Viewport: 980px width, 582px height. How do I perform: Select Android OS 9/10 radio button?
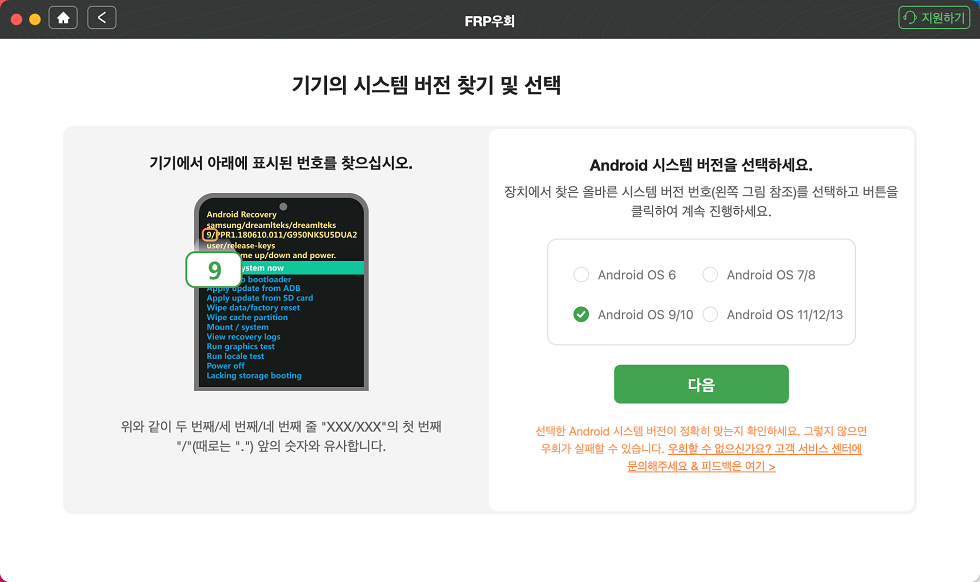click(x=581, y=314)
